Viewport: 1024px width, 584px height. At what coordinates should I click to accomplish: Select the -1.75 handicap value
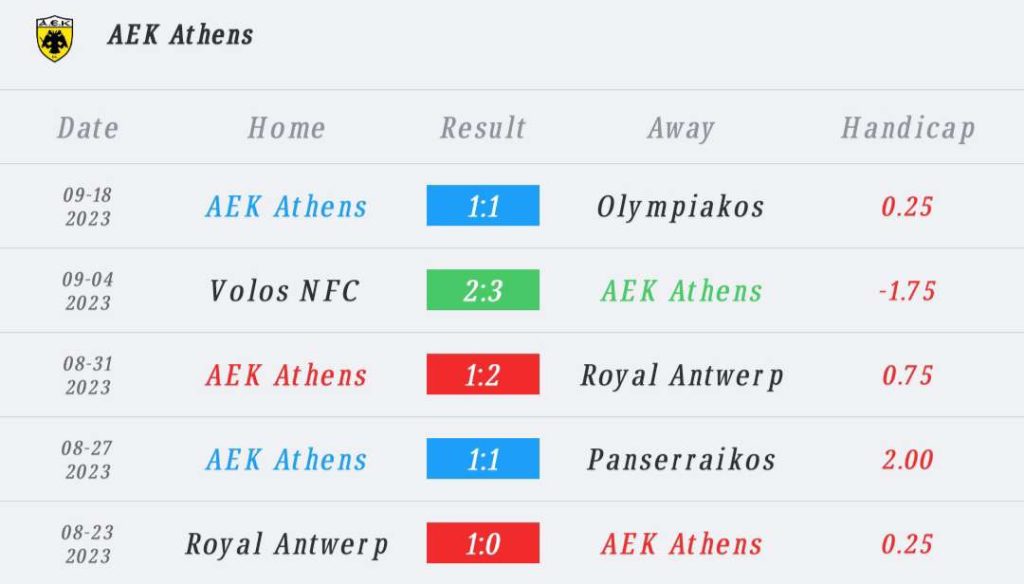click(x=907, y=291)
